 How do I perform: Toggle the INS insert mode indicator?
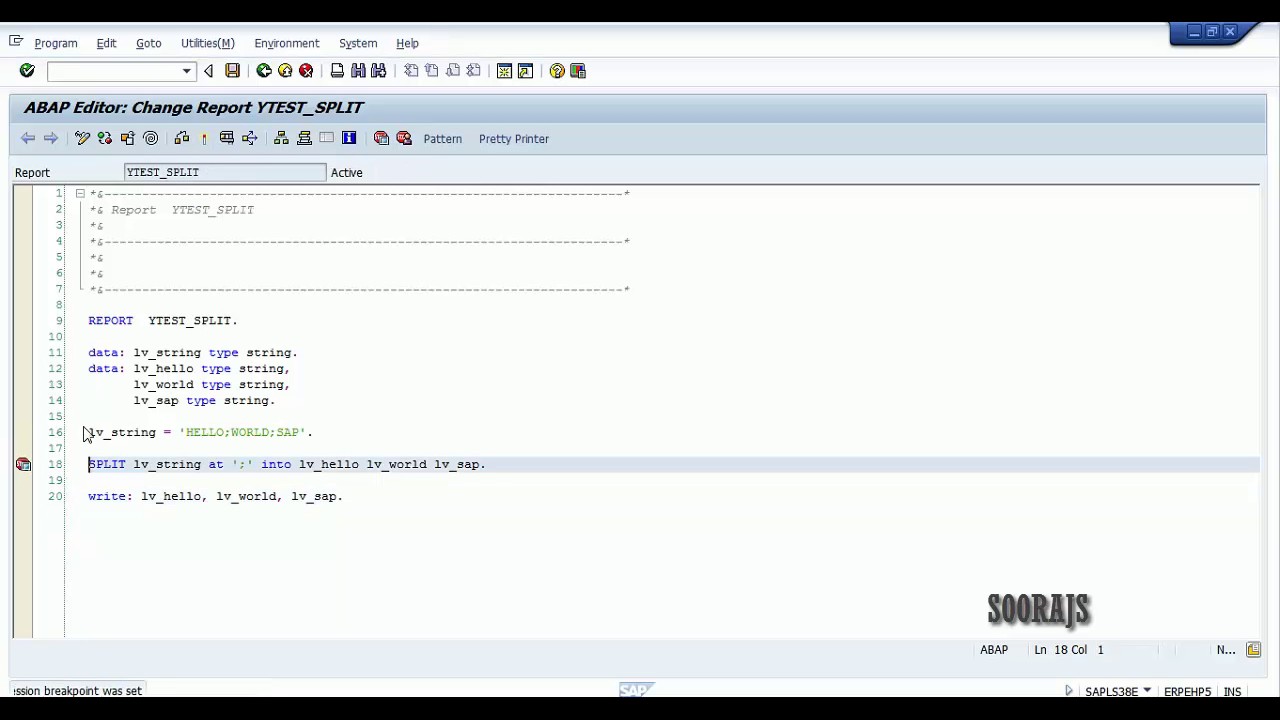click(1232, 691)
